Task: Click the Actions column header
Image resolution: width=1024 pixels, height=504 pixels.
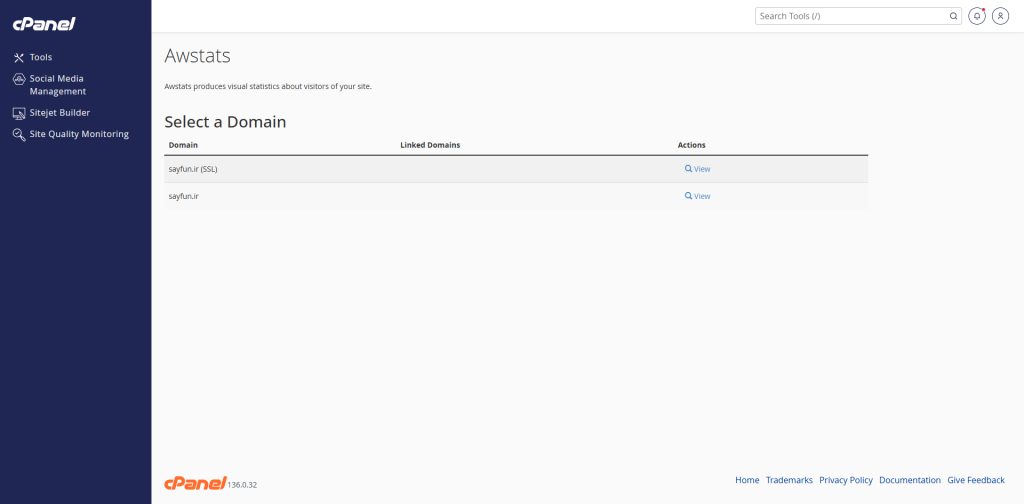Action: click(x=692, y=145)
